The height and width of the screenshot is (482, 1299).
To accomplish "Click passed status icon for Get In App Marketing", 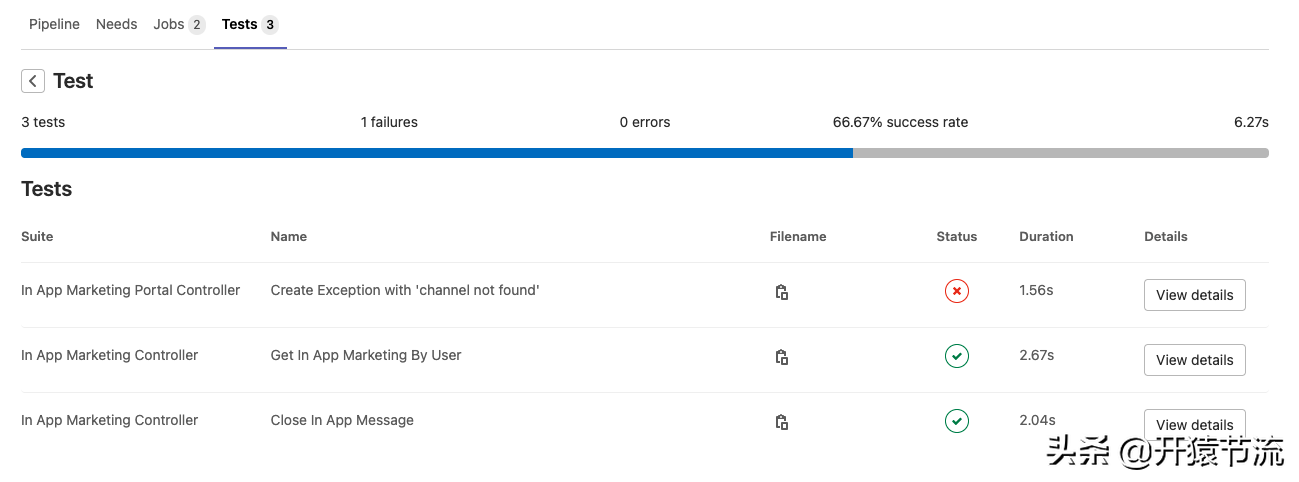I will (957, 356).
